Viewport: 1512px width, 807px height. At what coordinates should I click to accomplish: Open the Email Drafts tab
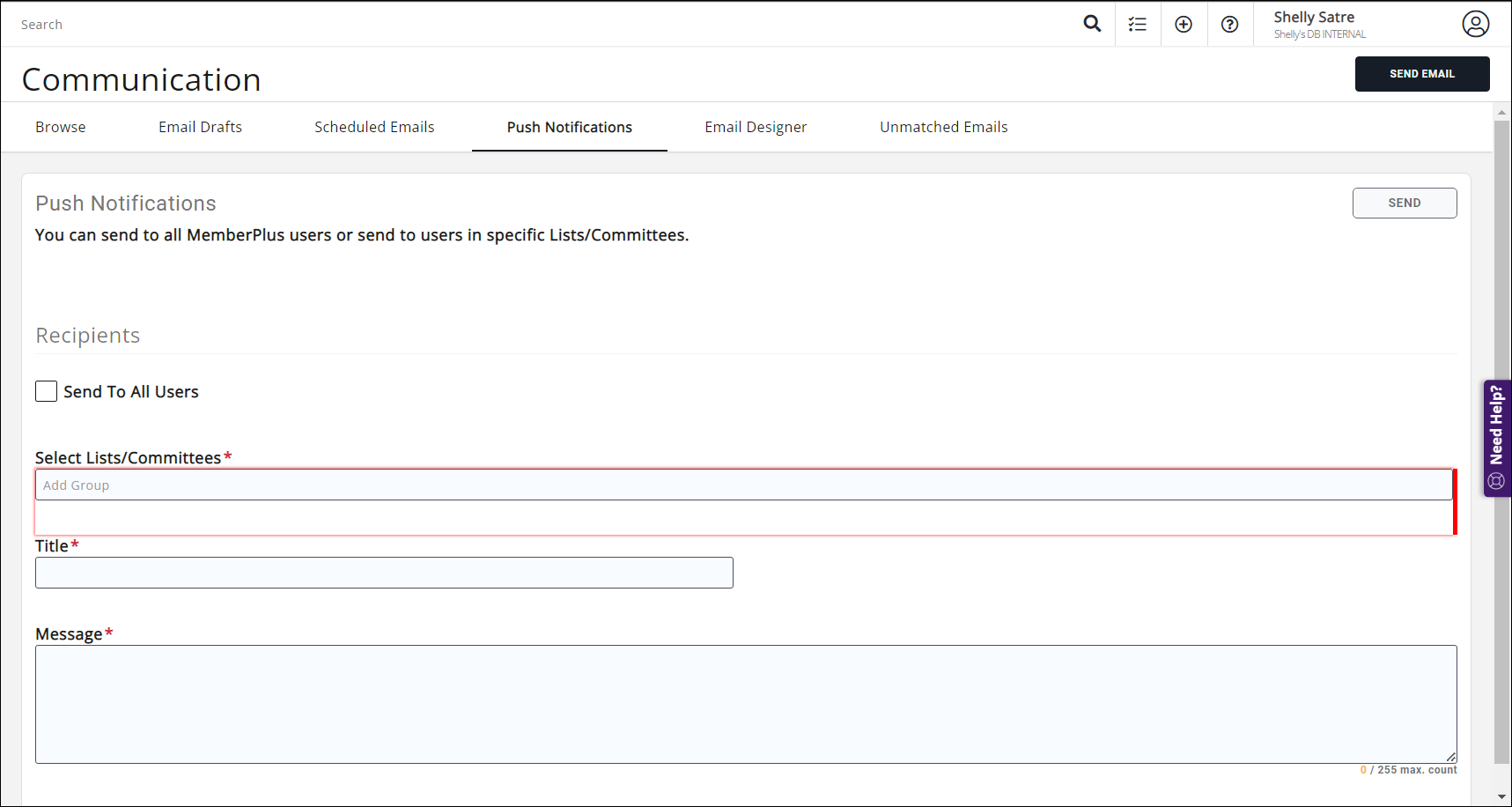(x=200, y=127)
